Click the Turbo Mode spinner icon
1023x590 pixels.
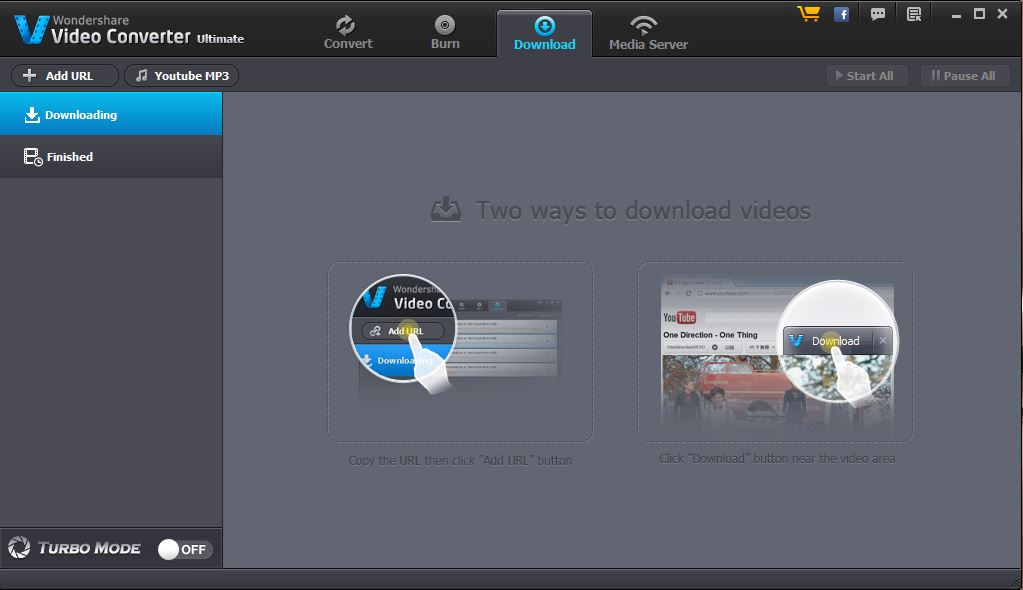click(x=19, y=548)
